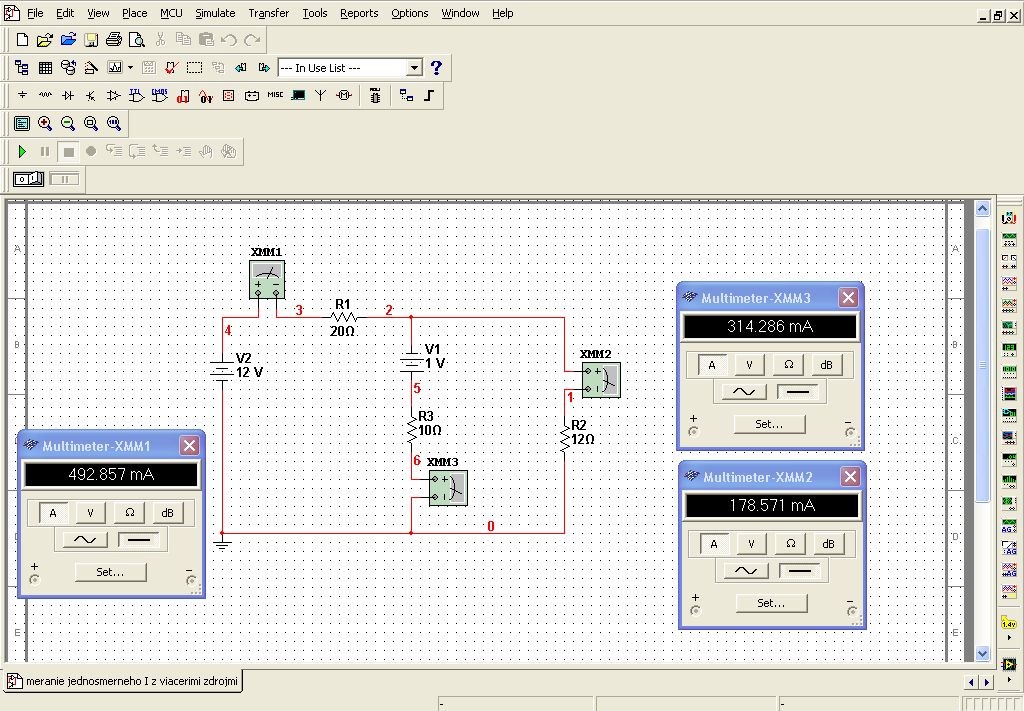Place a Transistor component
1024x711 pixels.
coord(91,95)
